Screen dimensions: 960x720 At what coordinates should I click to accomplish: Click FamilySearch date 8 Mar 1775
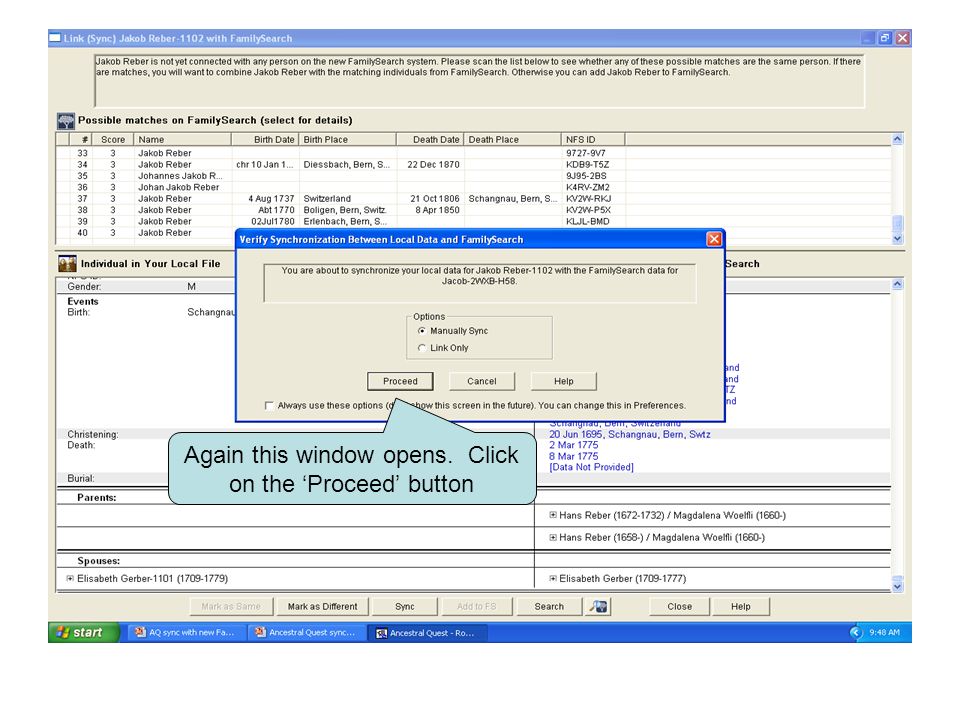(573, 456)
